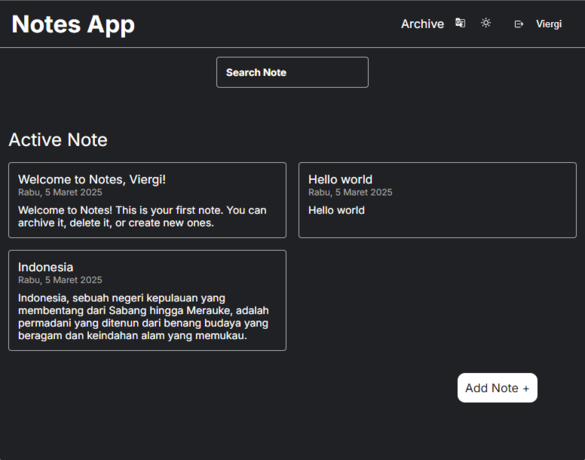This screenshot has height=460, width=585.
Task: Click the Hello world note card body
Action: (337, 210)
